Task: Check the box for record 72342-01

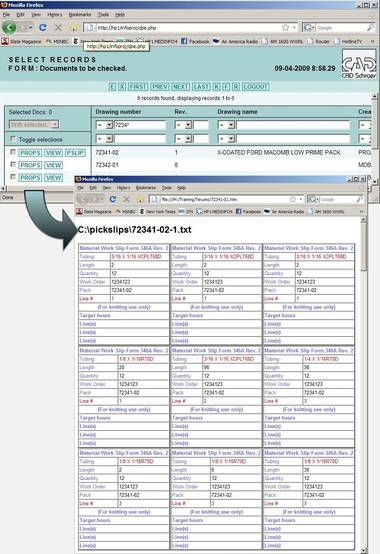Action: tap(13, 165)
